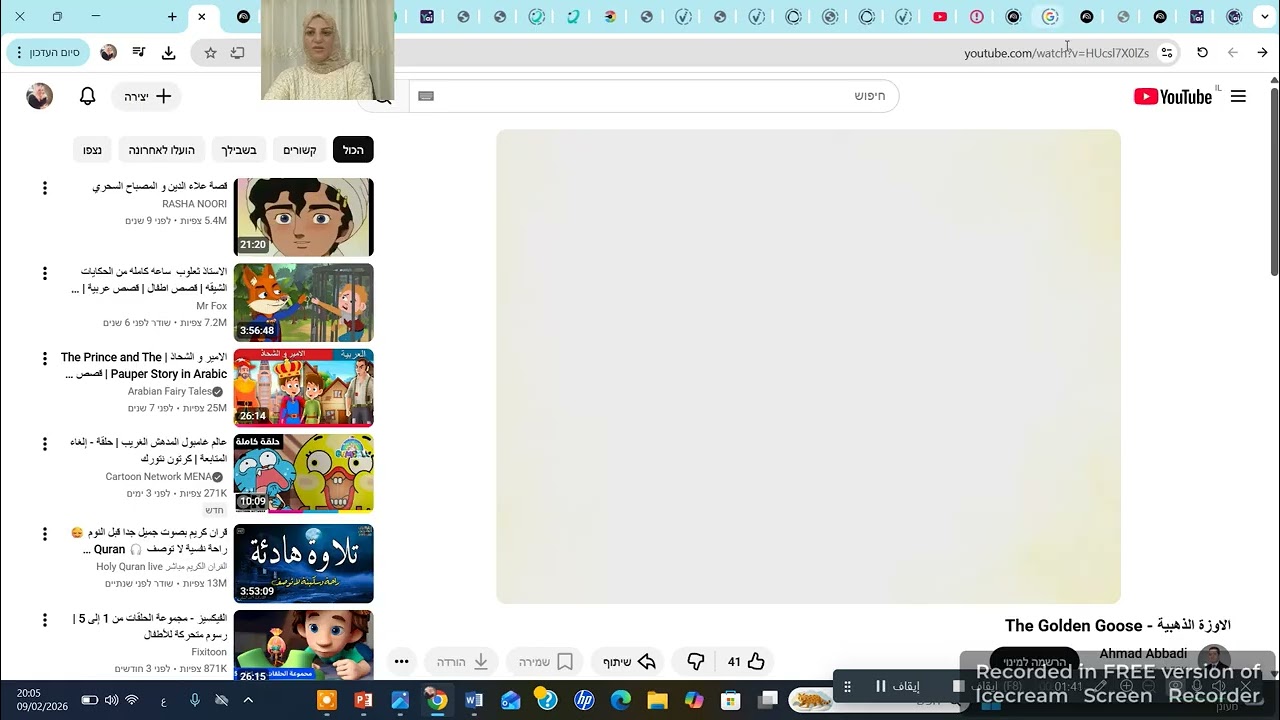Open Fixitoon episodes thumbnail 26:15
The image size is (1280, 720).
coord(304,646)
